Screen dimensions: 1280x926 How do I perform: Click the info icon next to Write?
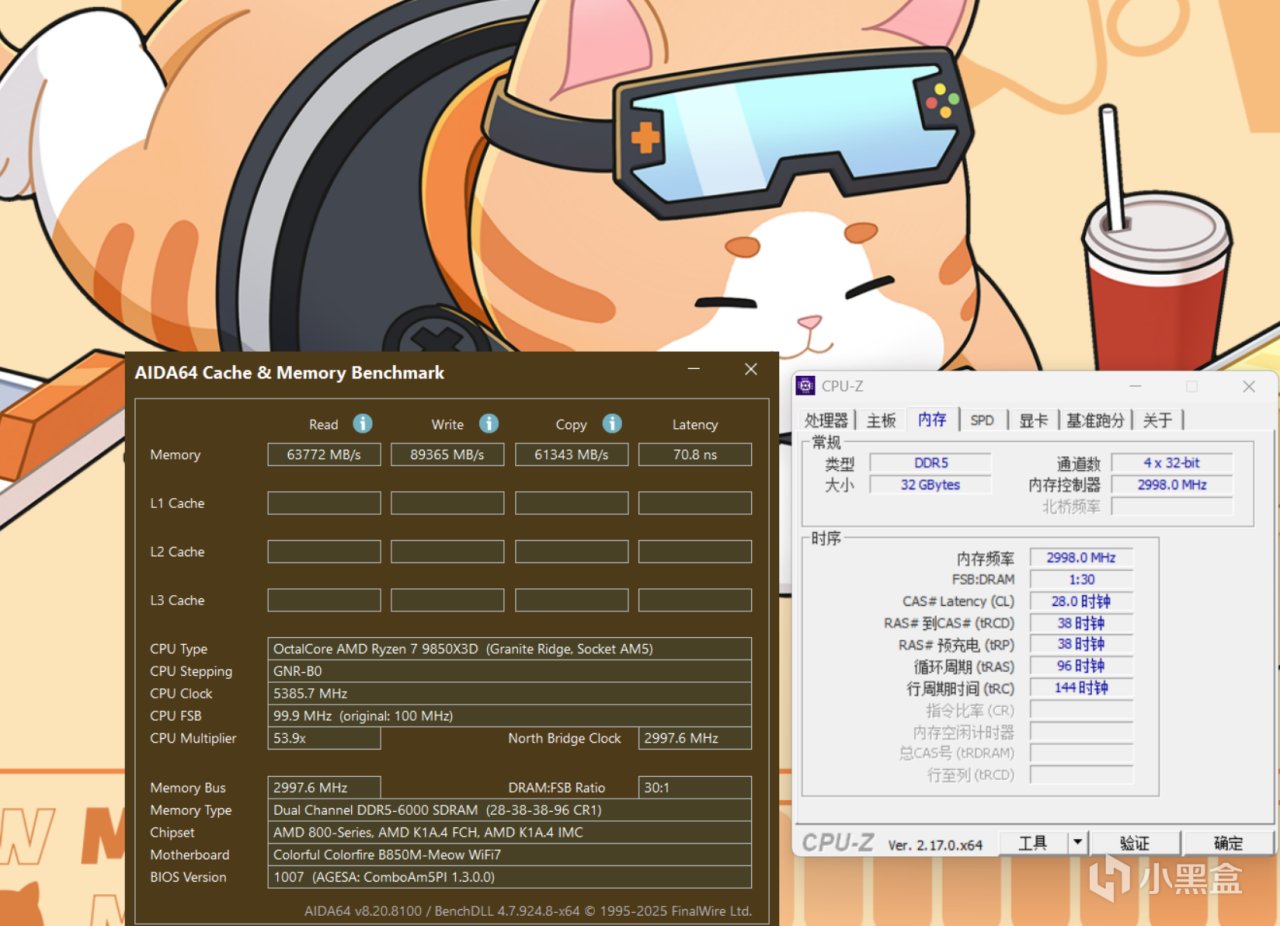pos(489,424)
